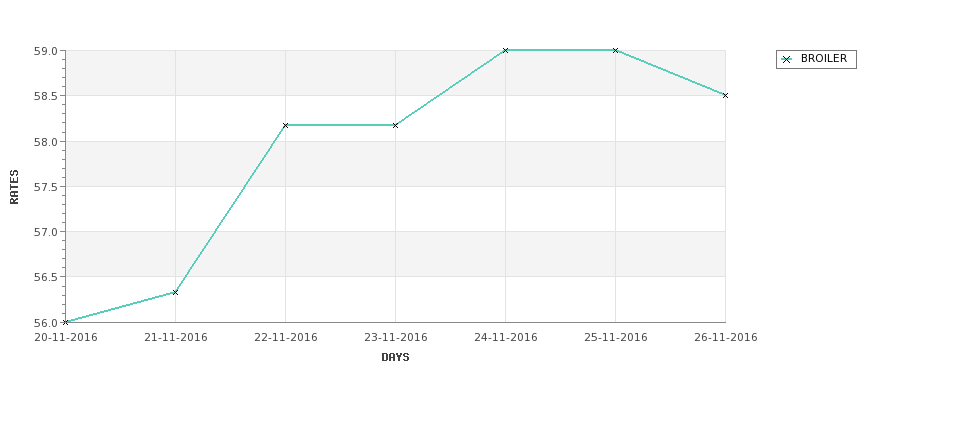
Task: Click the 26-11-2016 x-axis date label
Action: point(726,338)
